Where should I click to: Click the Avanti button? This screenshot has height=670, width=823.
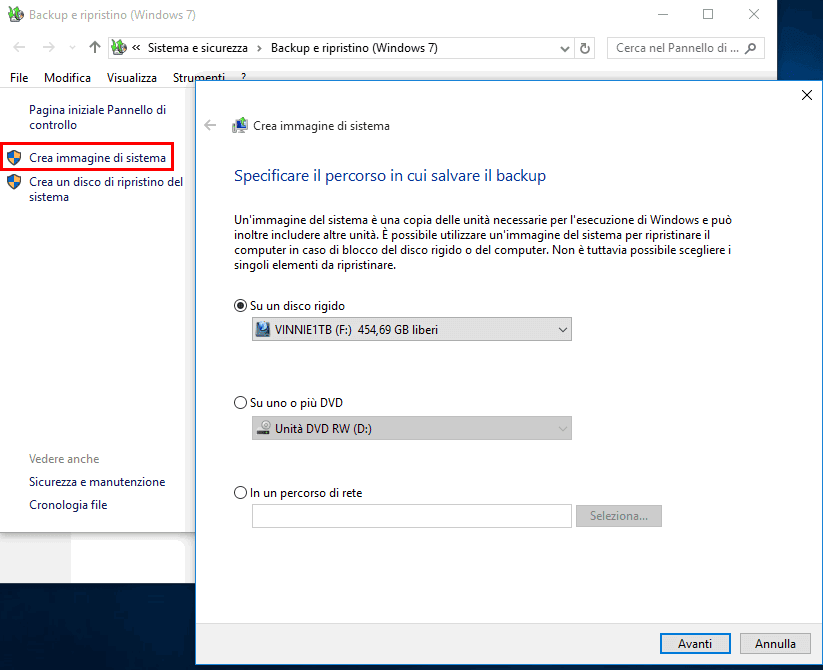(695, 643)
